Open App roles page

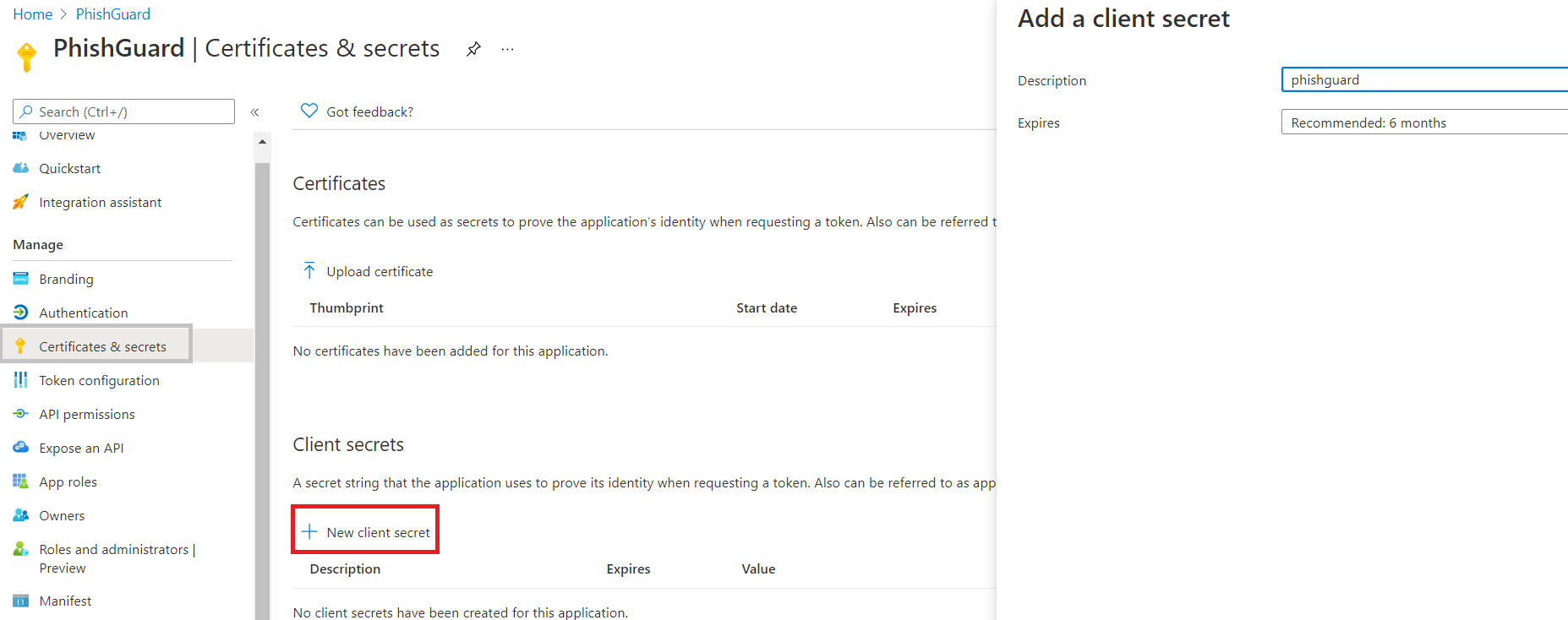68,481
